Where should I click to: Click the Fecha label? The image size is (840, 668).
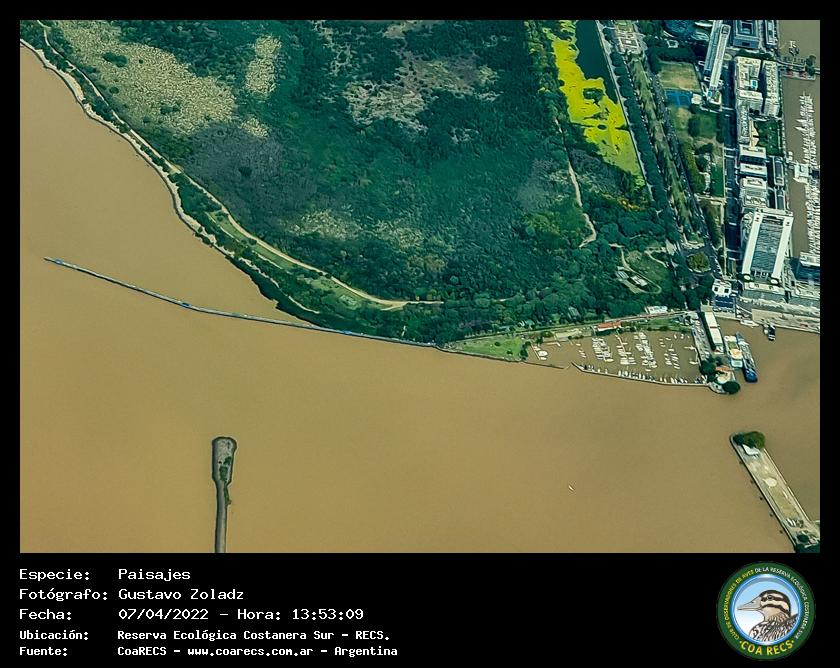[46, 614]
